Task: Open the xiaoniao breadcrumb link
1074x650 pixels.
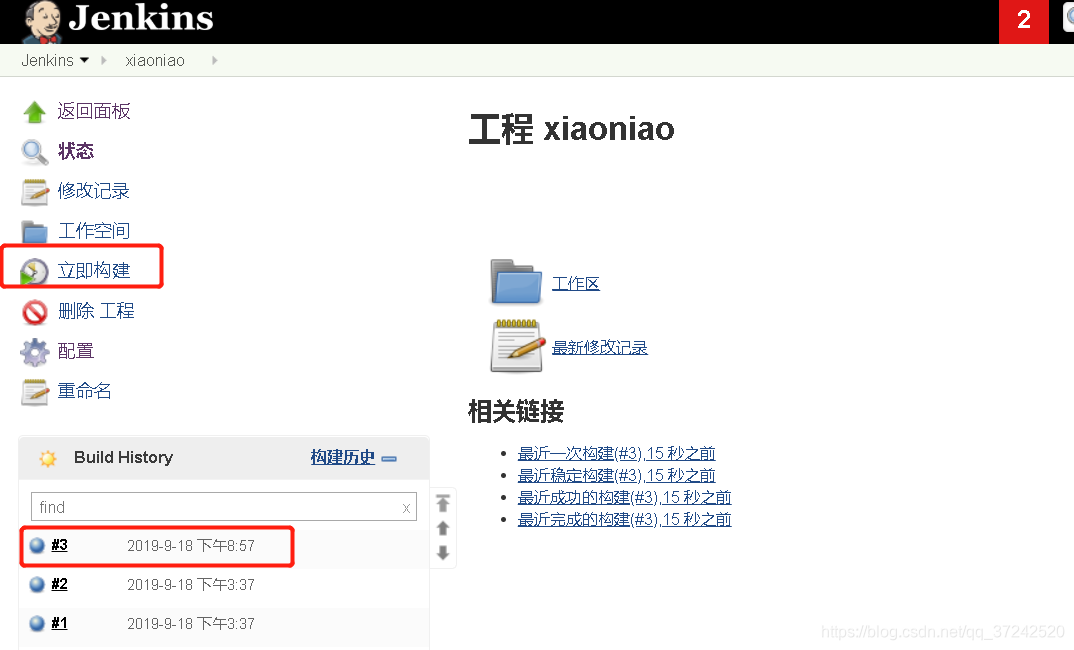Action: point(155,60)
